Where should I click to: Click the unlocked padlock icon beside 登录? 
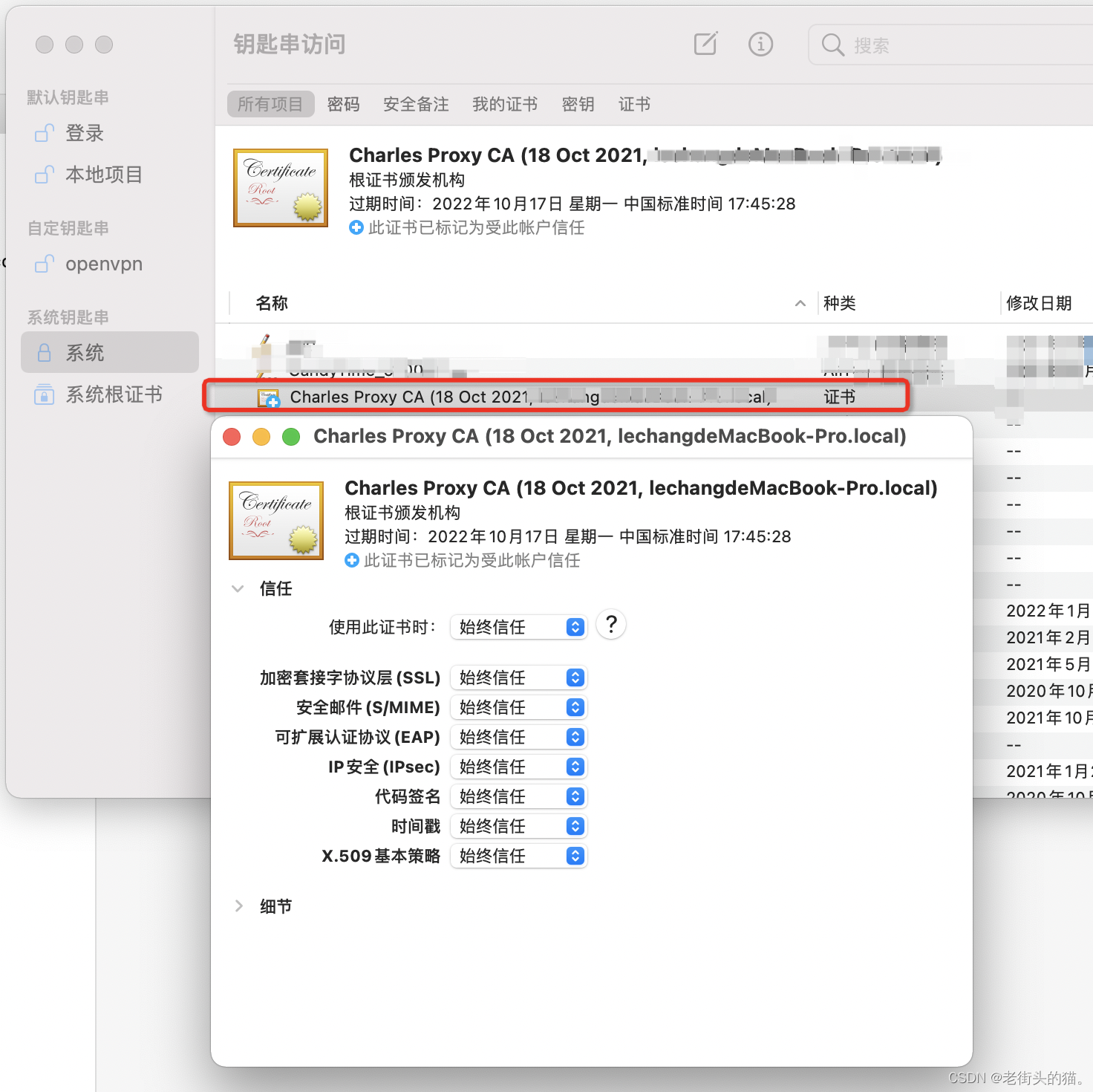(45, 133)
